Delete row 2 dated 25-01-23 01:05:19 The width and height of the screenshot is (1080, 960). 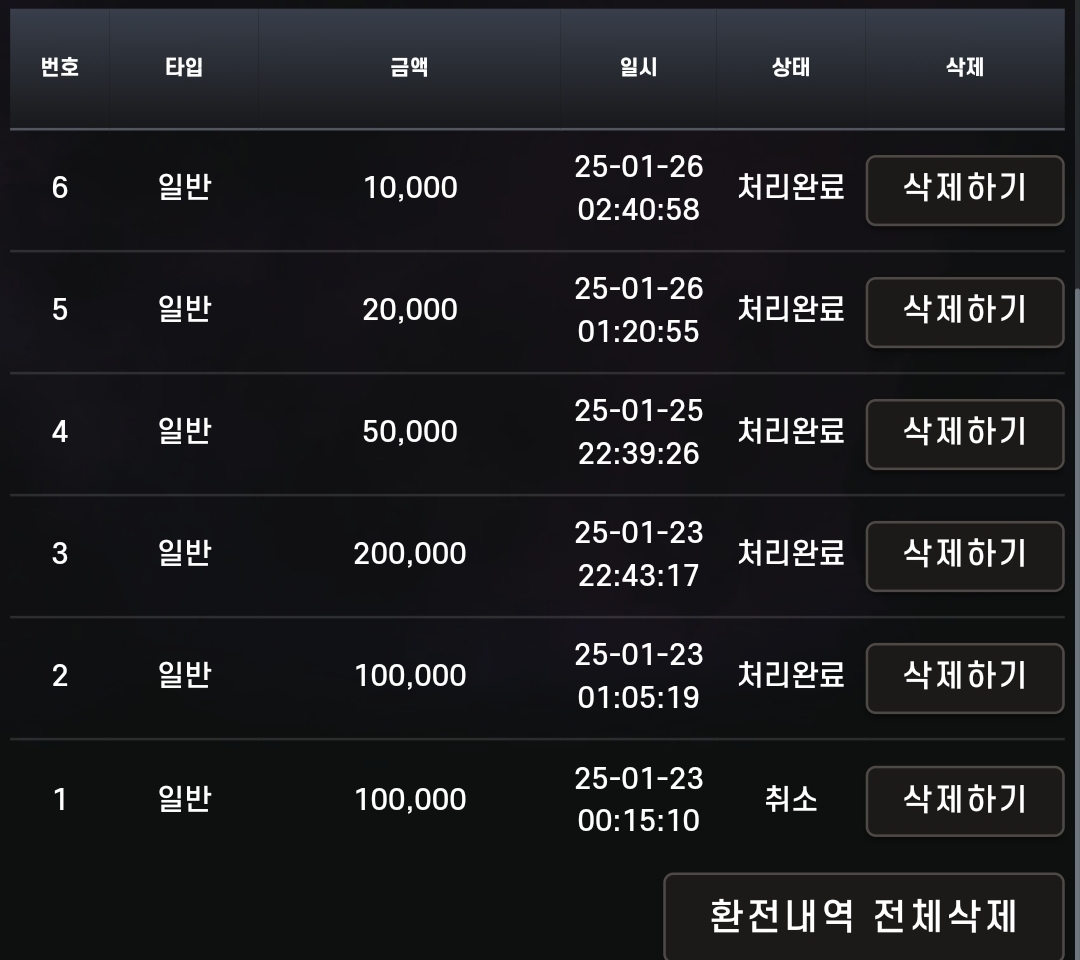[964, 677]
